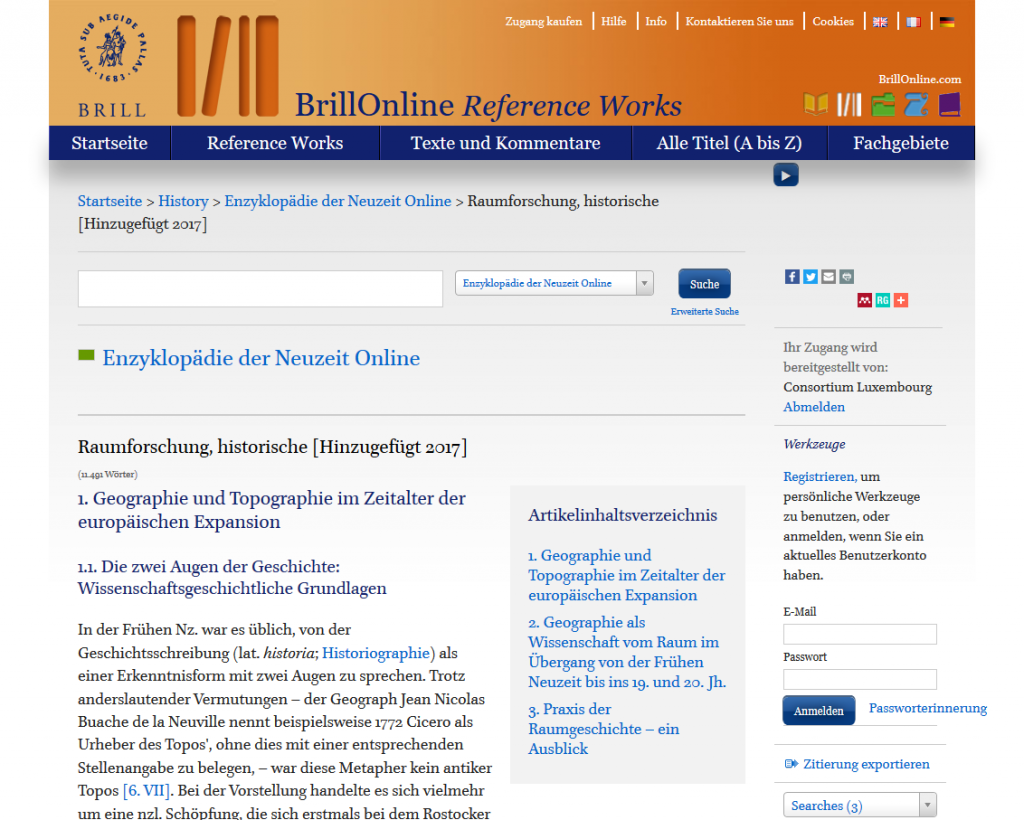Click the Enzyklopädie der Neuzeit Online heading
The width and height of the screenshot is (1024, 820).
click(x=261, y=358)
